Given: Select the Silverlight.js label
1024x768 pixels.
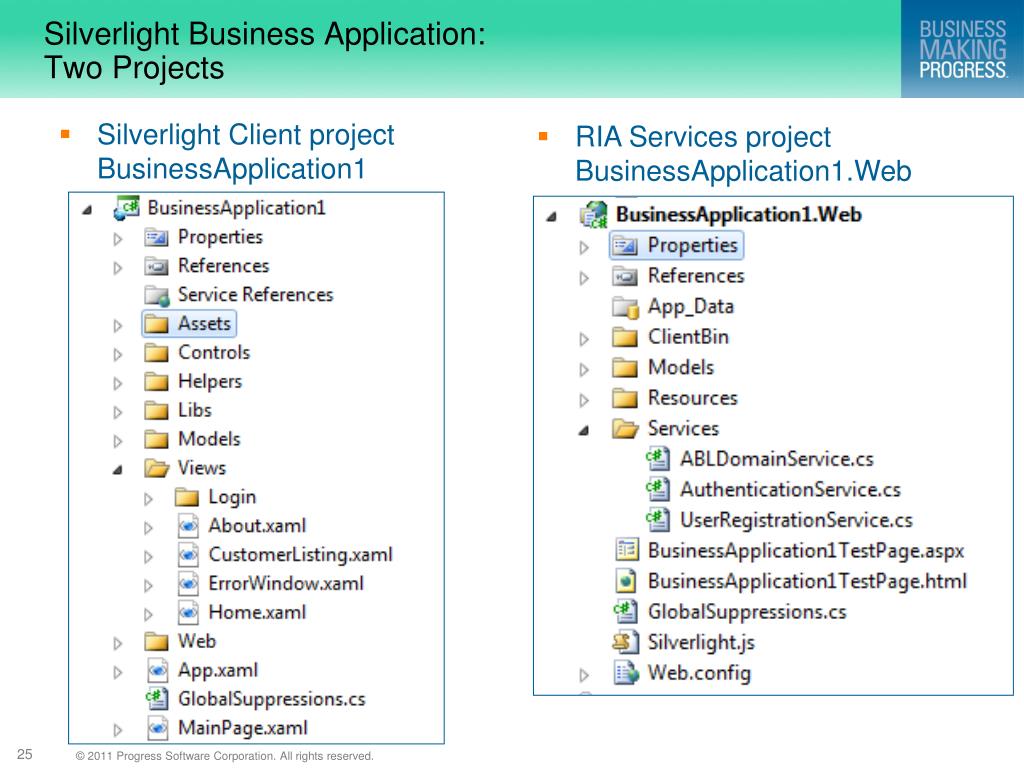Looking at the screenshot, I should click(701, 643).
